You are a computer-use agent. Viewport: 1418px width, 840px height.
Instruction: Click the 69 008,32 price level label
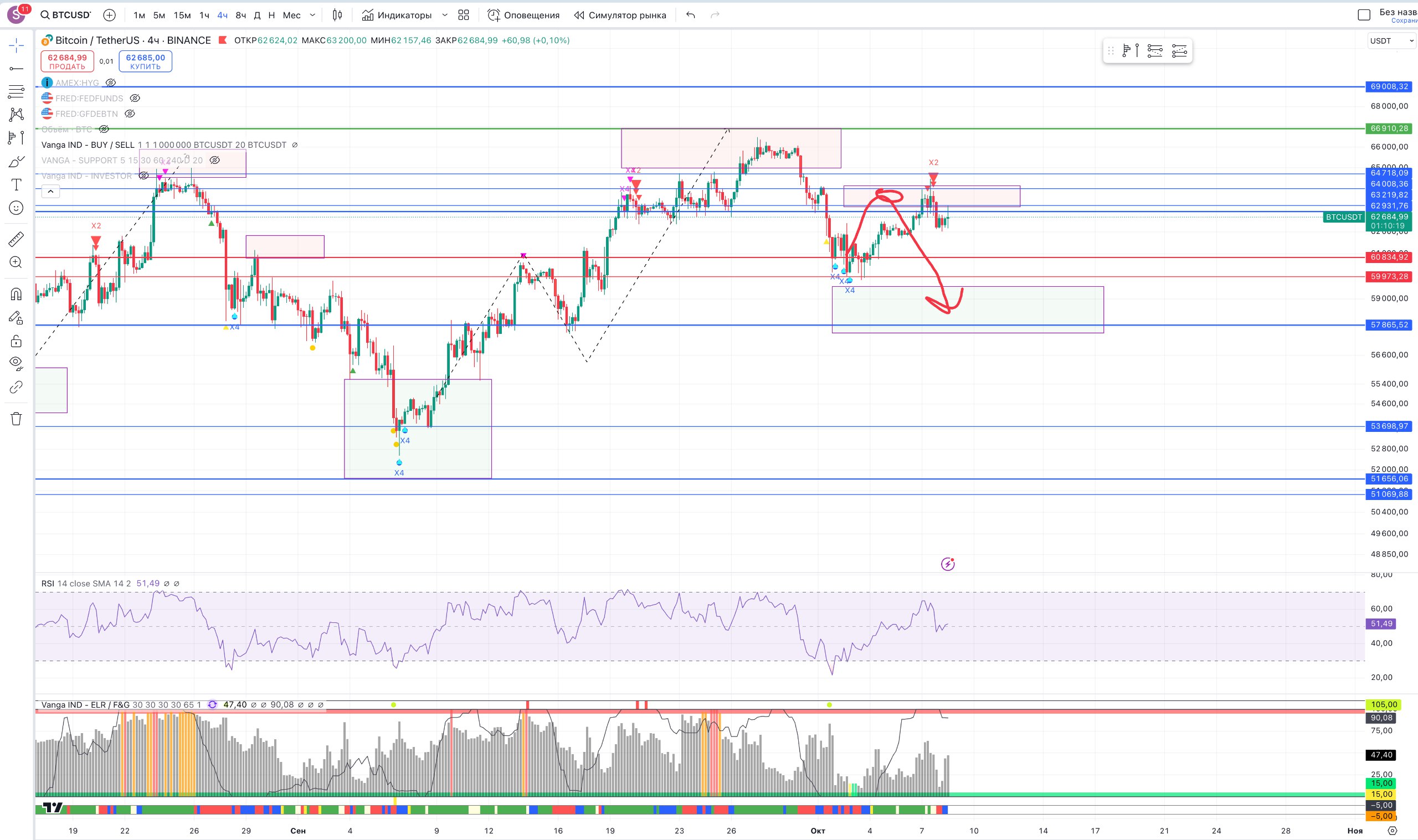pyautogui.click(x=1389, y=86)
